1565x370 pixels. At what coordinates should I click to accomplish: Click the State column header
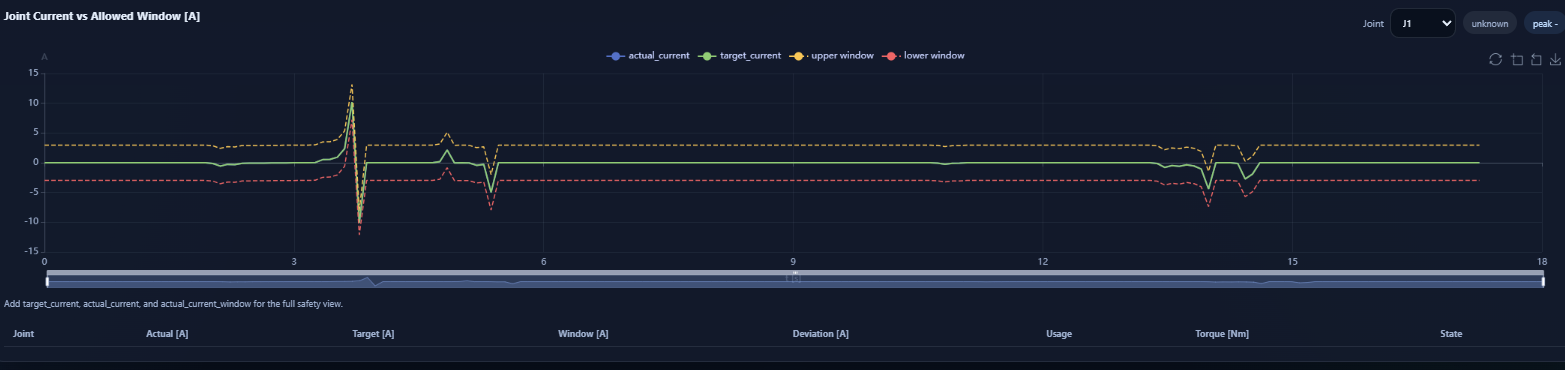1451,333
